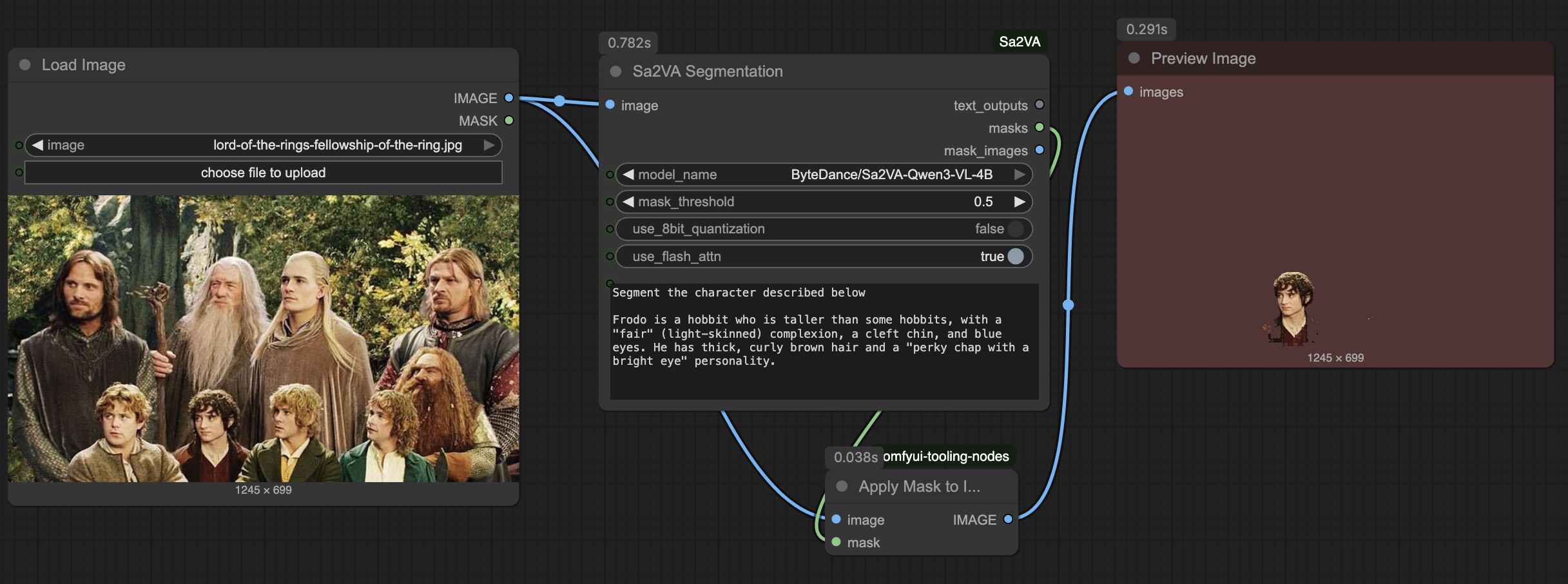The width and height of the screenshot is (1568, 584).
Task: Collapse the Apply Mask to Image node dot
Action: pyautogui.click(x=842, y=486)
